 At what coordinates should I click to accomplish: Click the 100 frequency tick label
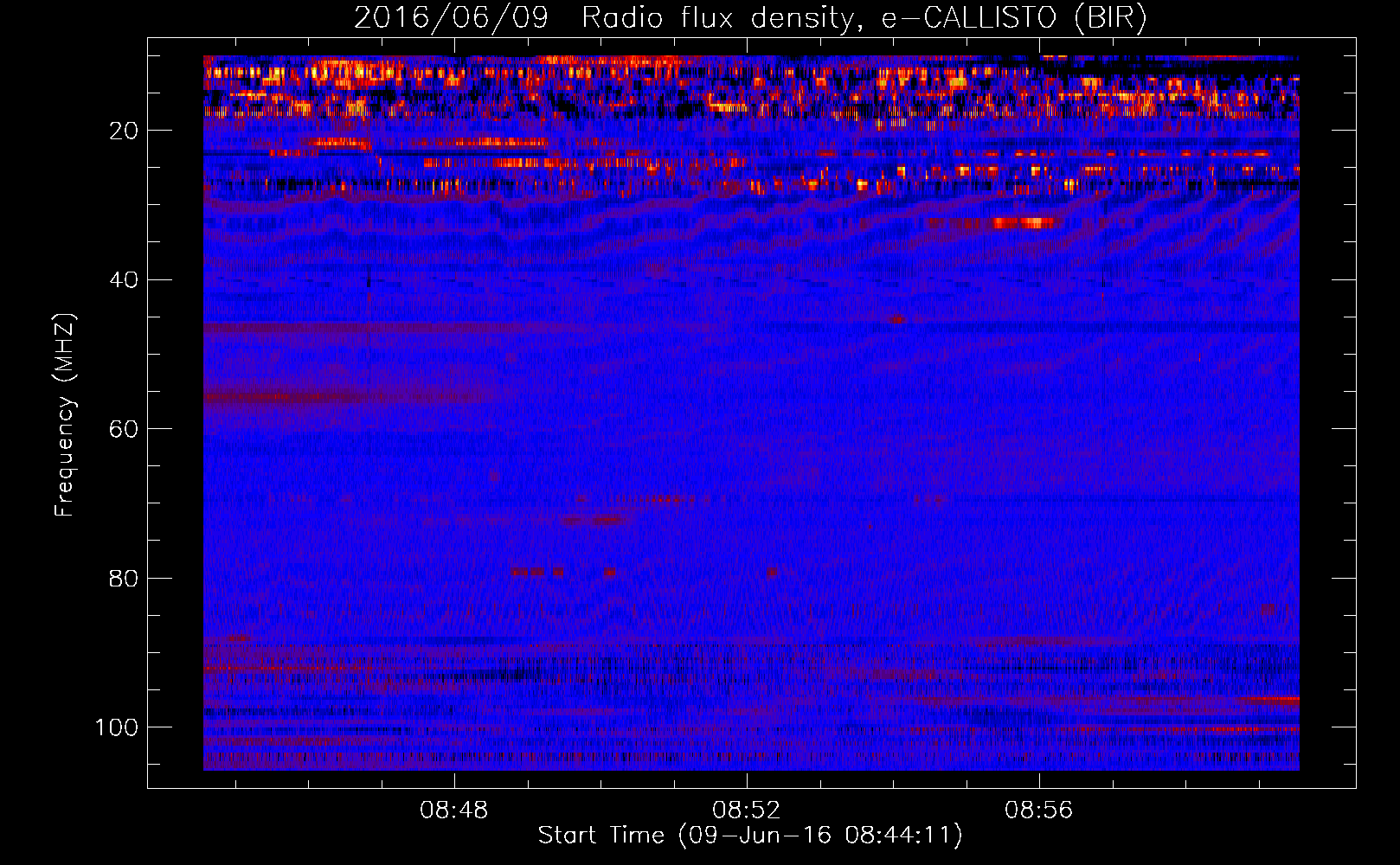[117, 727]
